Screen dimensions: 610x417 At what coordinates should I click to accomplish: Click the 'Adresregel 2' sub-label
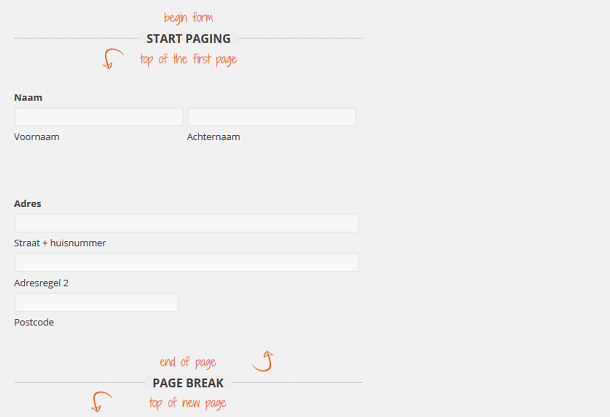click(x=41, y=283)
